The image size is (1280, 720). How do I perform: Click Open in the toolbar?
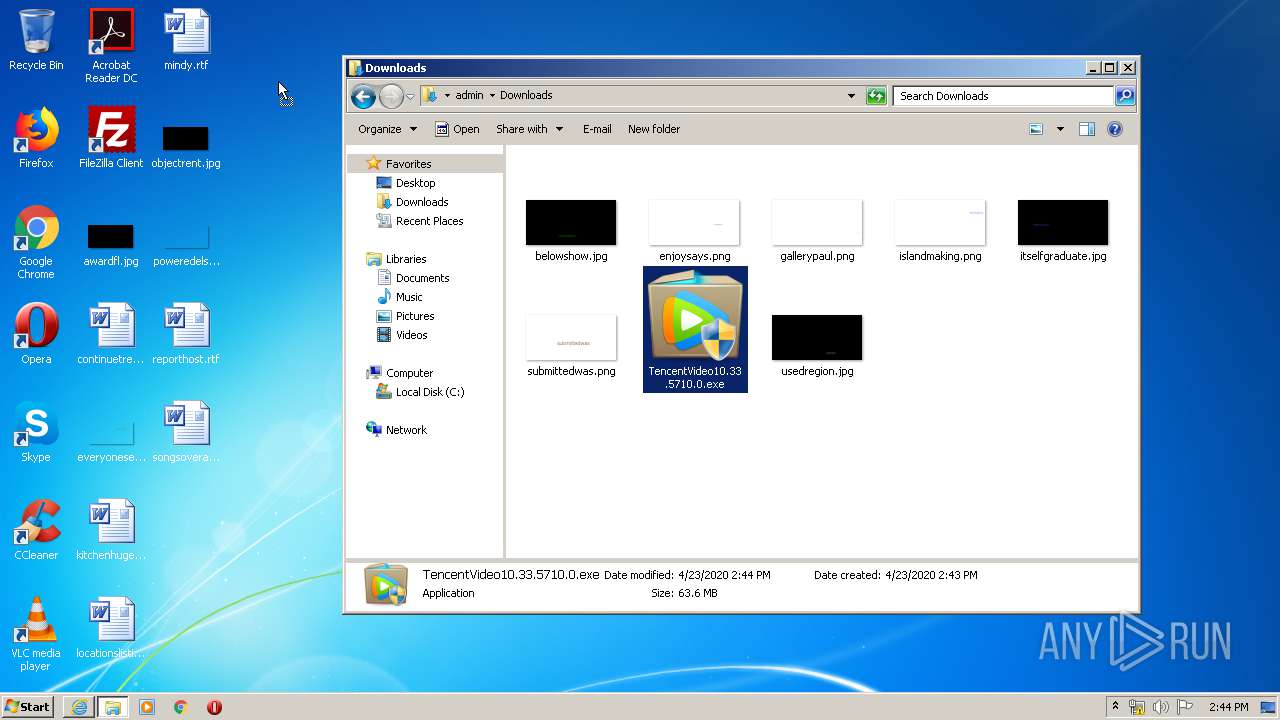click(x=457, y=129)
